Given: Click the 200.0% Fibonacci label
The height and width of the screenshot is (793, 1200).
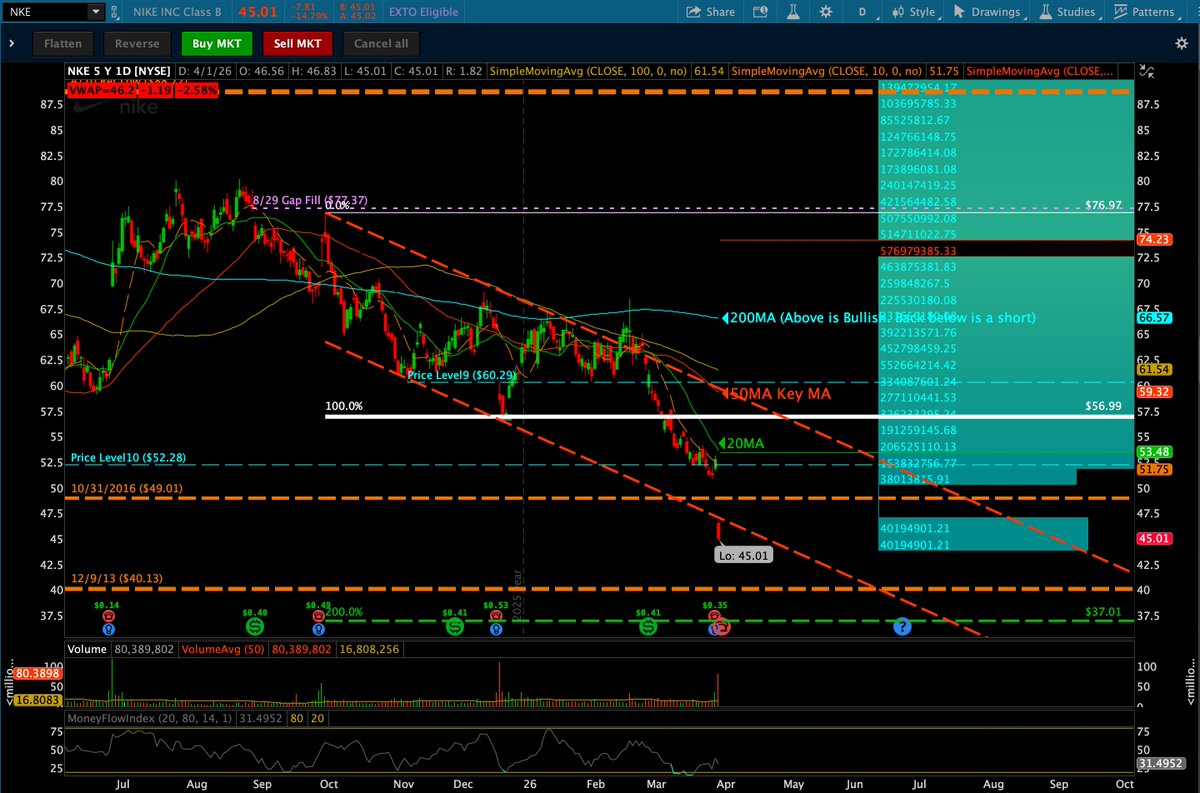Looking at the screenshot, I should click(343, 612).
